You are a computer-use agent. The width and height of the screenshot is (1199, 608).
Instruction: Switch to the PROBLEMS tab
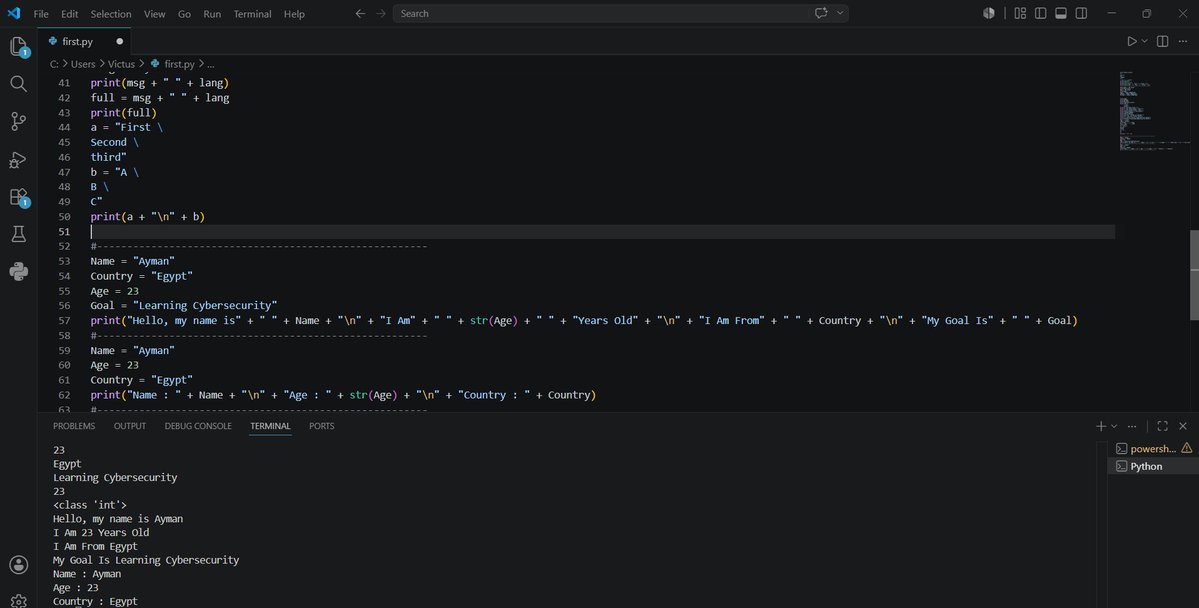tap(74, 426)
